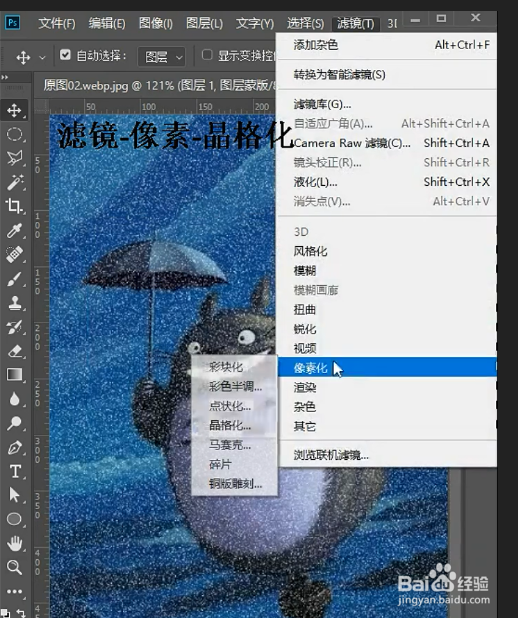Select the Zoom tool
The height and width of the screenshot is (618, 518).
coord(15,567)
